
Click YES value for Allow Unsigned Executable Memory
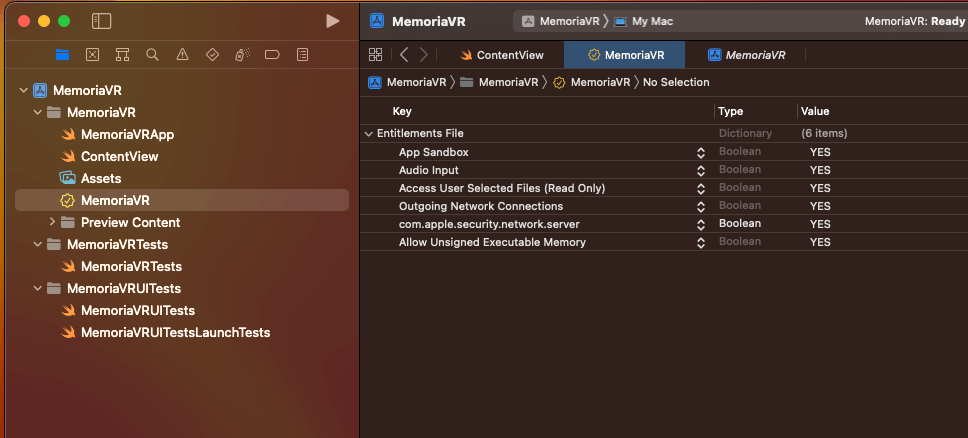(820, 242)
